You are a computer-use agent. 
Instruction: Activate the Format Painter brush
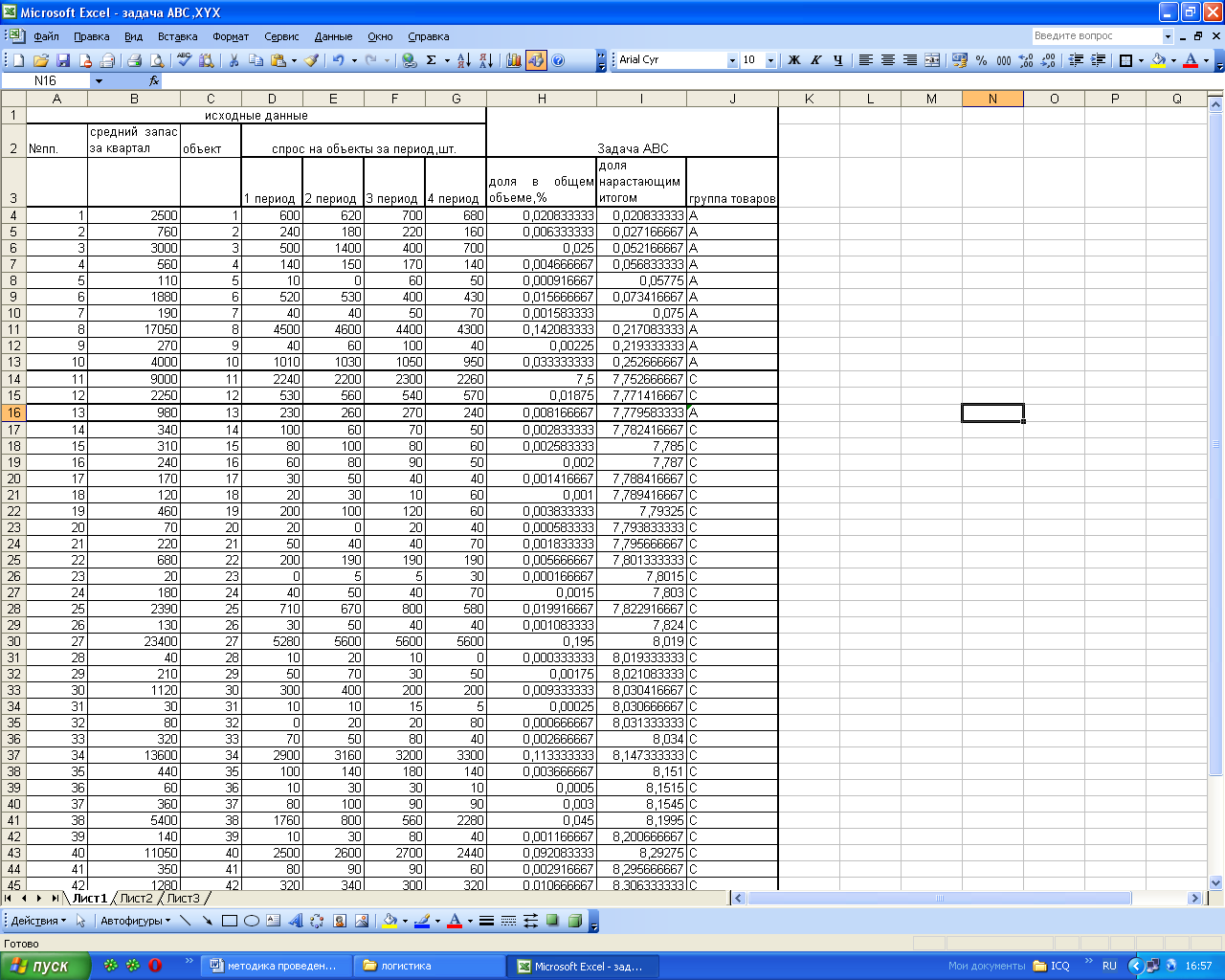312,60
